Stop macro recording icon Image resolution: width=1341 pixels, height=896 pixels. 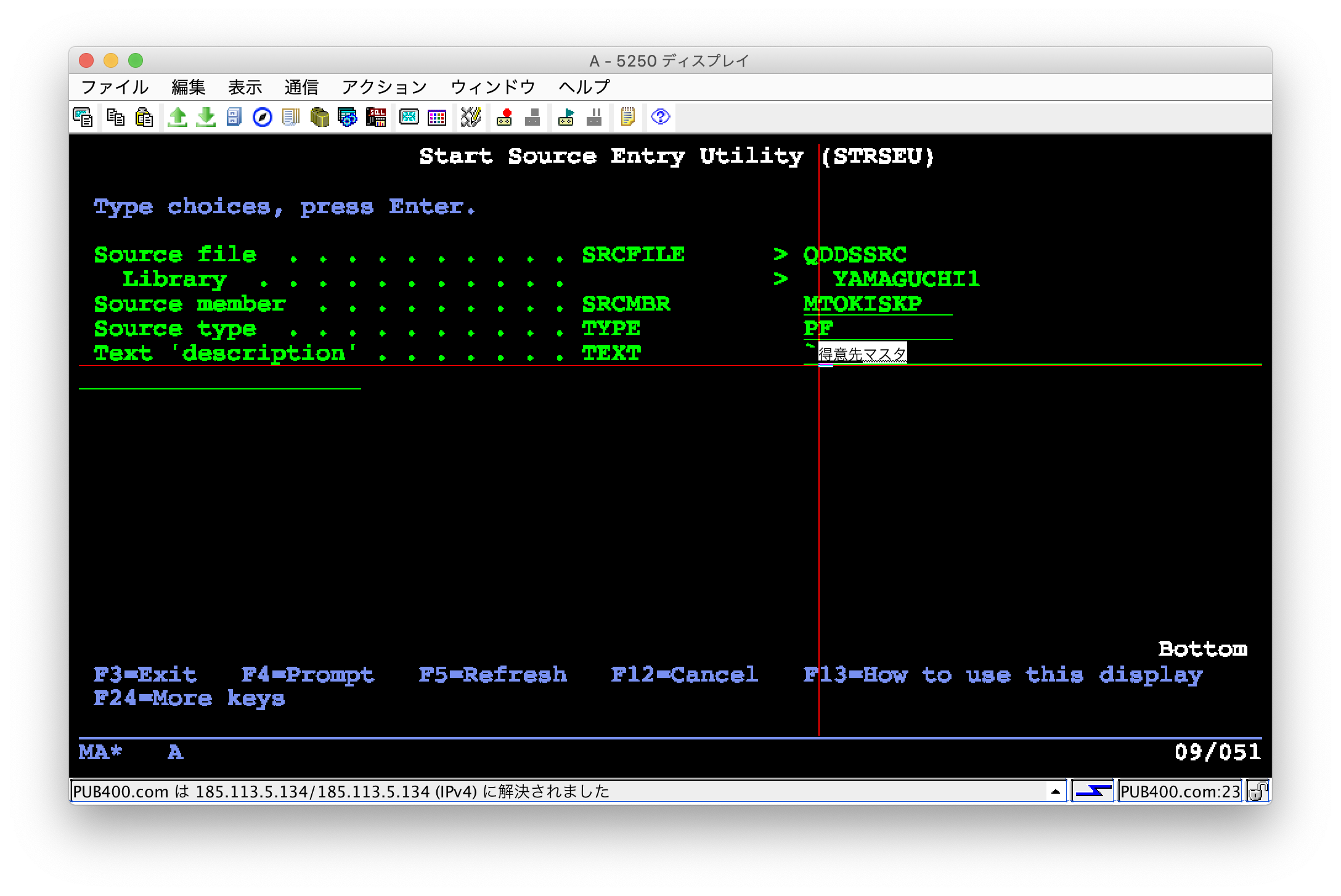coord(532,117)
